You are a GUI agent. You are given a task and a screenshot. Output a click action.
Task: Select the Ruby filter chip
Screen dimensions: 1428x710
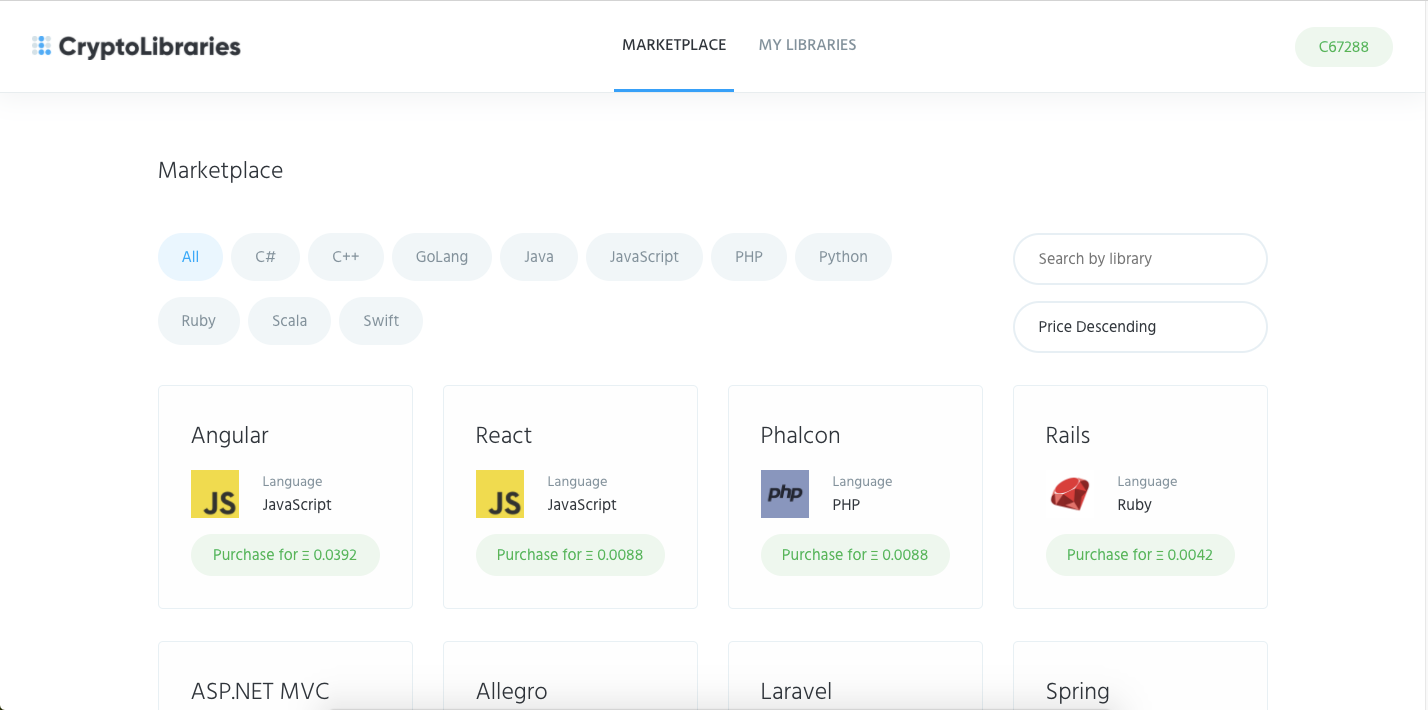(198, 320)
